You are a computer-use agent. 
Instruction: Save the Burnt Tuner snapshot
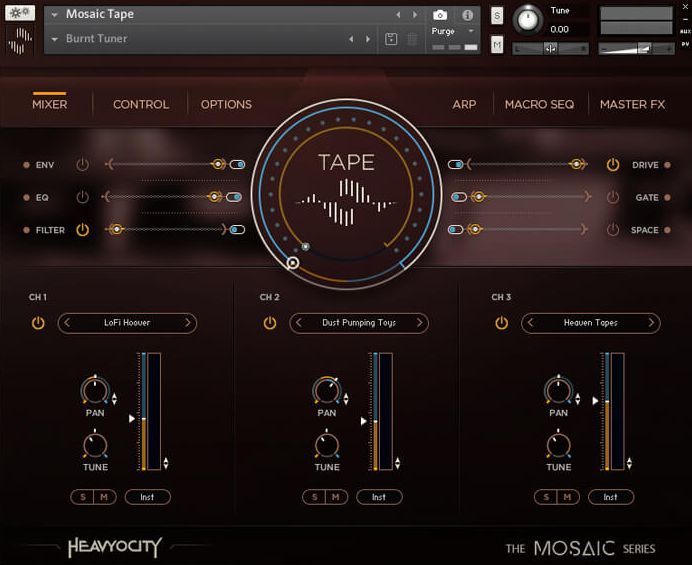pyautogui.click(x=391, y=39)
